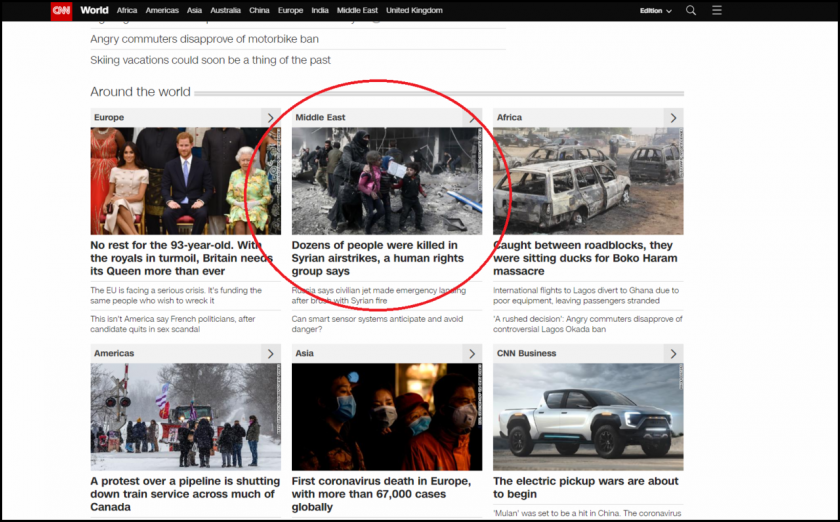The image size is (840, 522).
Task: Click the CNN Business section chevron
Action: 673,354
